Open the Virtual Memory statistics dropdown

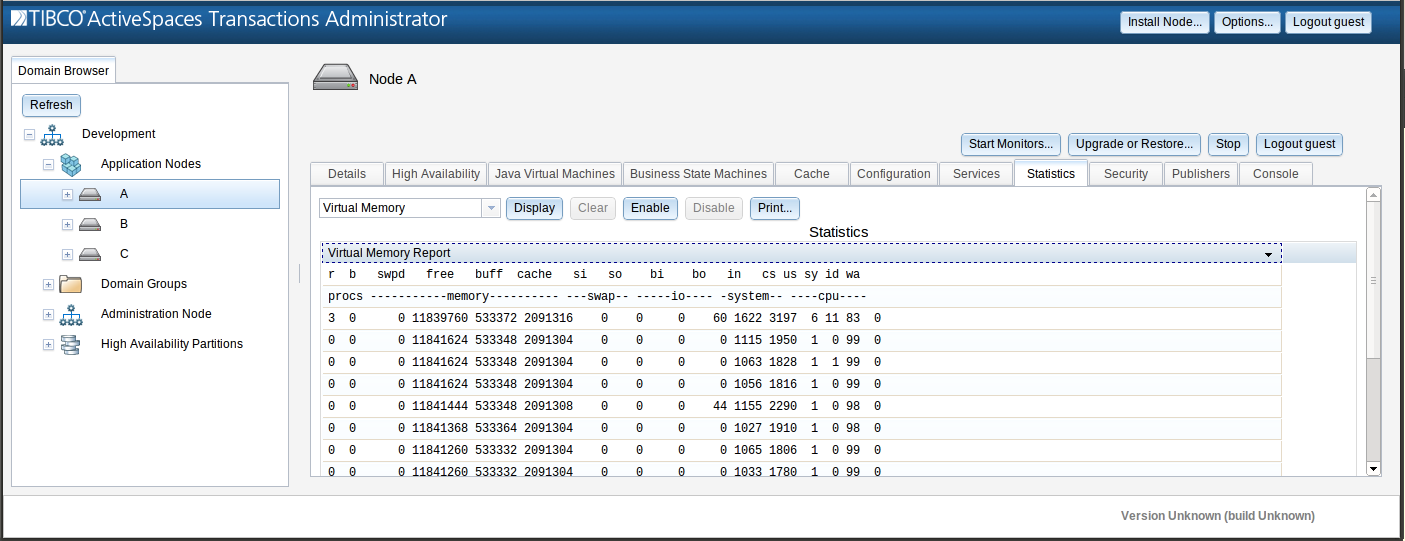tap(491, 208)
